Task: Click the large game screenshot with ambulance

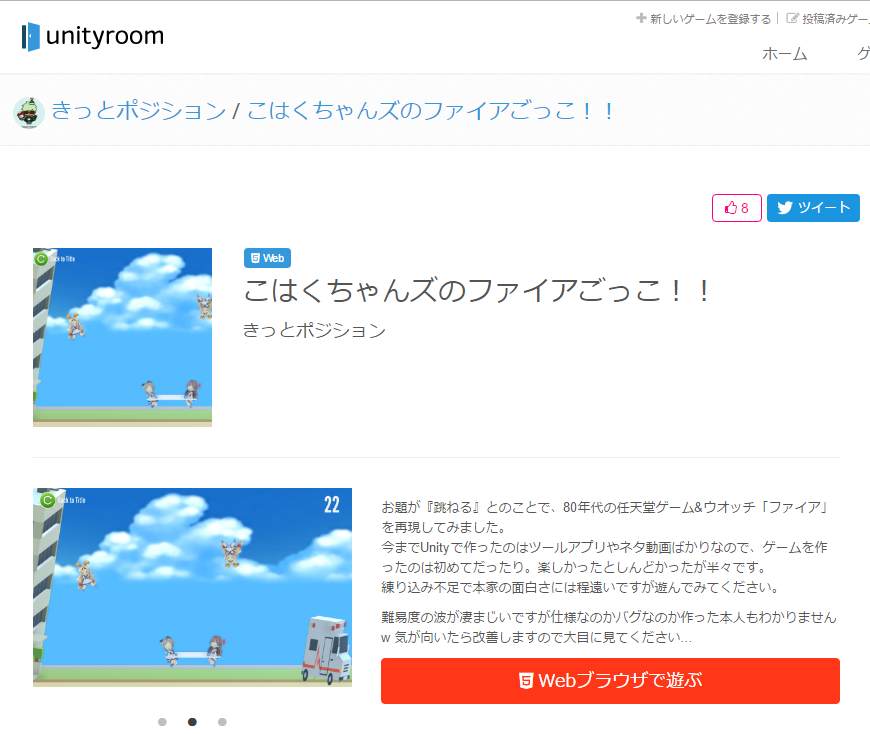Action: (x=193, y=588)
